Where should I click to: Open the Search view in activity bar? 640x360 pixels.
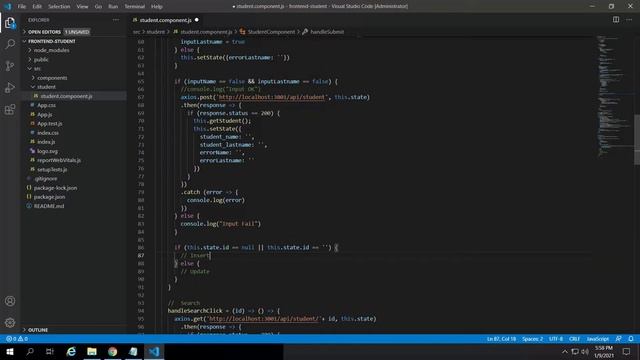(x=10, y=44)
